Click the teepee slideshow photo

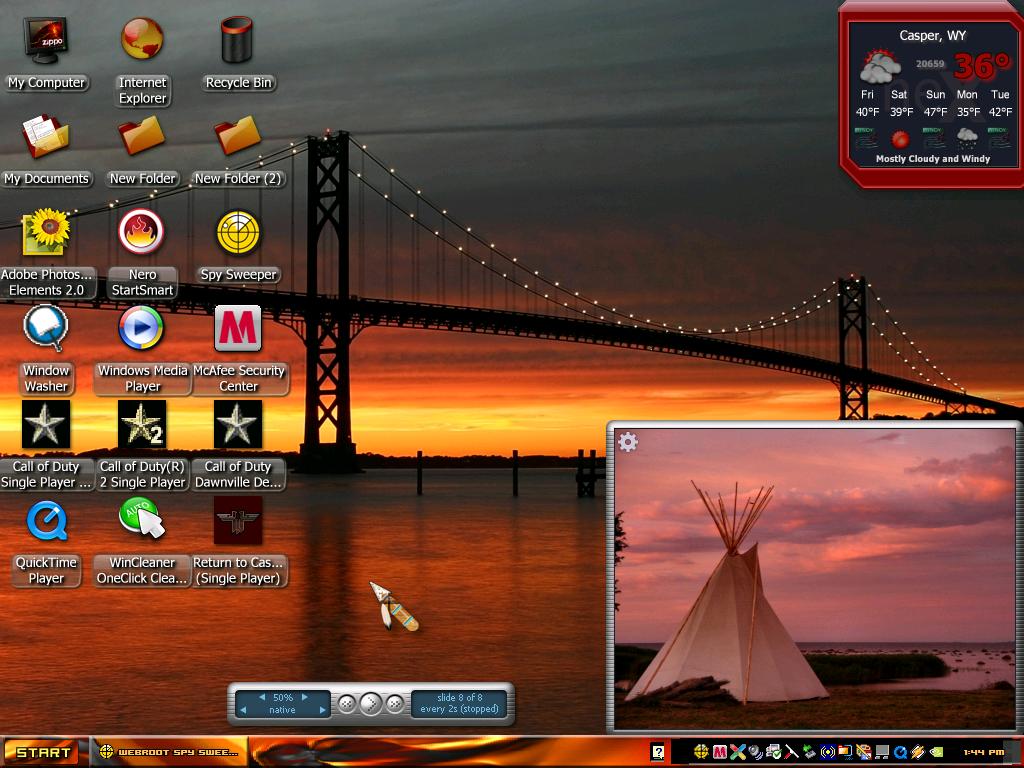pyautogui.click(x=814, y=579)
